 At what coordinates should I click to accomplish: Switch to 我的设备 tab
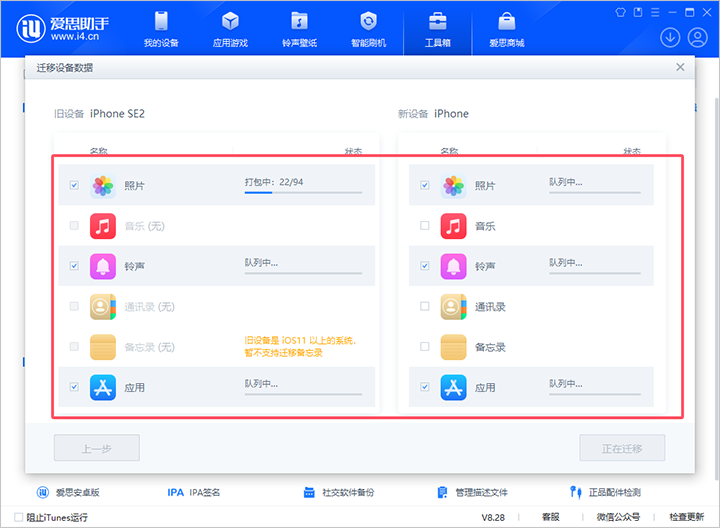[x=160, y=29]
